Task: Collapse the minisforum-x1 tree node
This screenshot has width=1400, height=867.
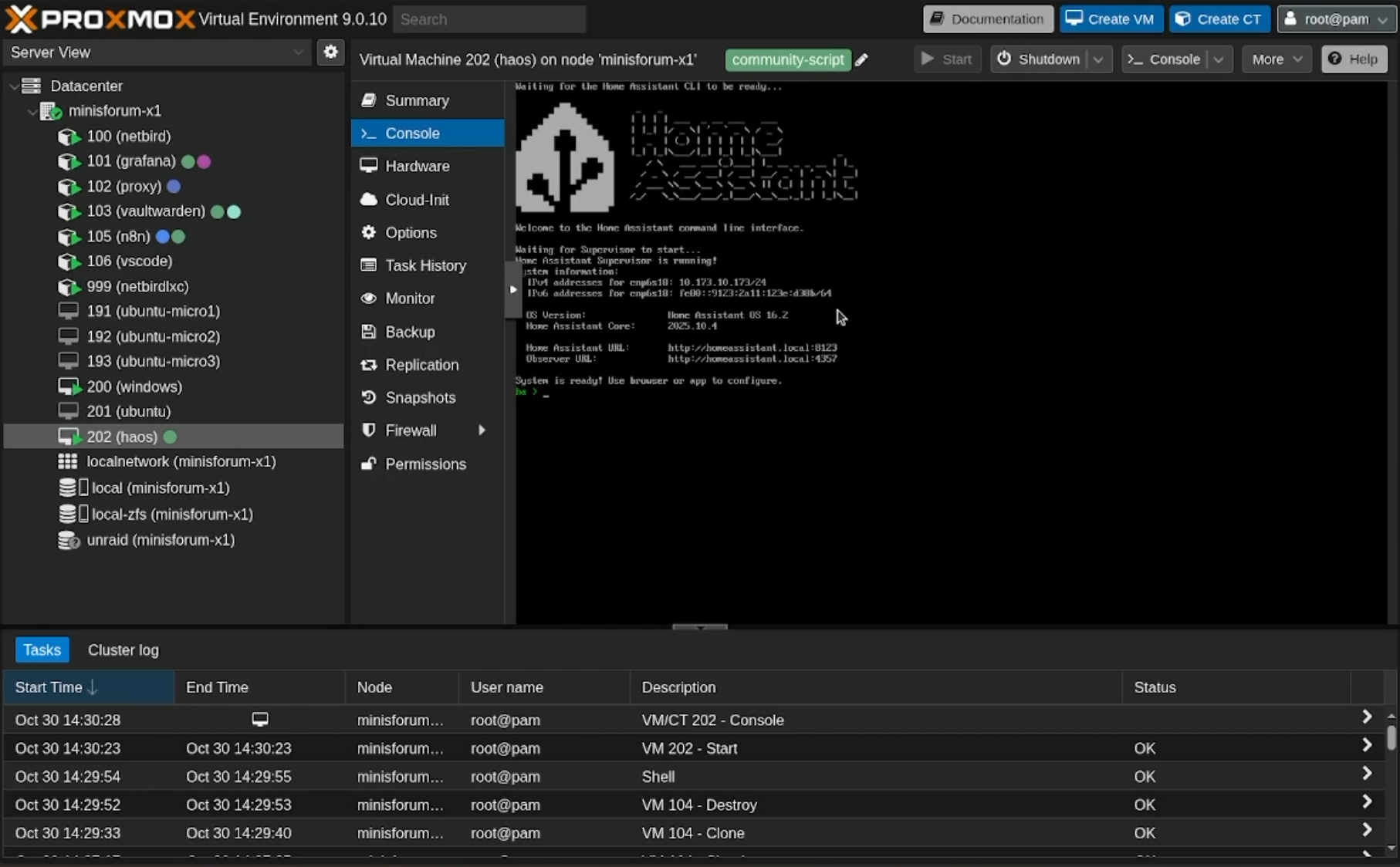Action: [32, 111]
